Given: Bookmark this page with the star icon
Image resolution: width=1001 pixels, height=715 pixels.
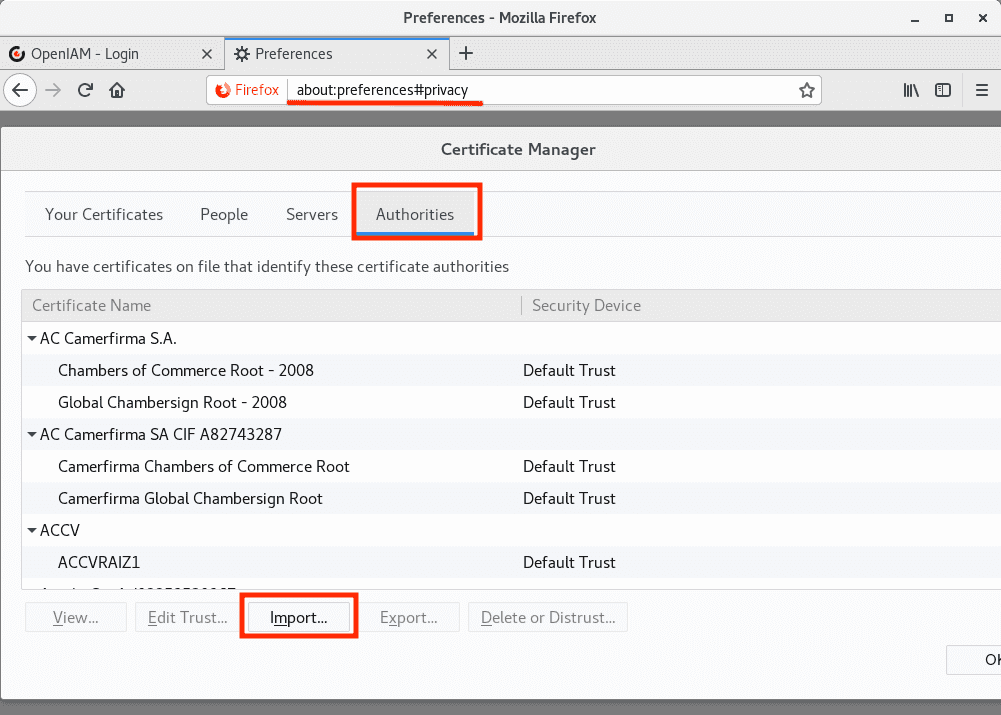Looking at the screenshot, I should 806,90.
